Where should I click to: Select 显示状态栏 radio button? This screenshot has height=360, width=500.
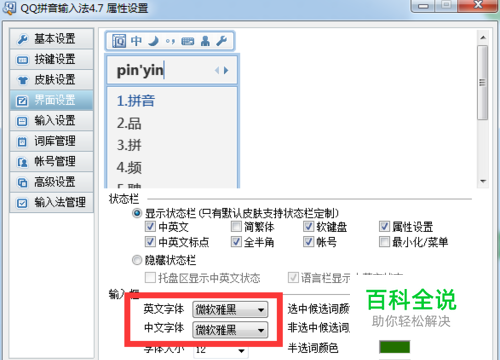click(137, 213)
